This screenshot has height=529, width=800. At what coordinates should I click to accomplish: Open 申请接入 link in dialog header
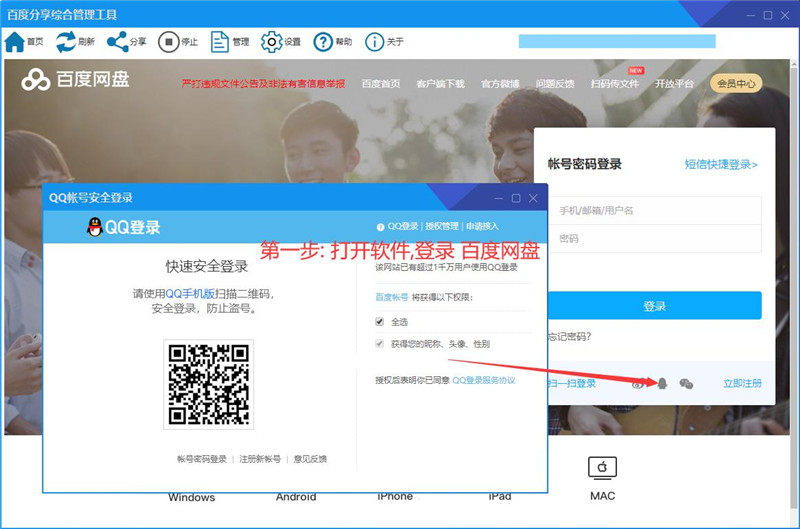482,226
